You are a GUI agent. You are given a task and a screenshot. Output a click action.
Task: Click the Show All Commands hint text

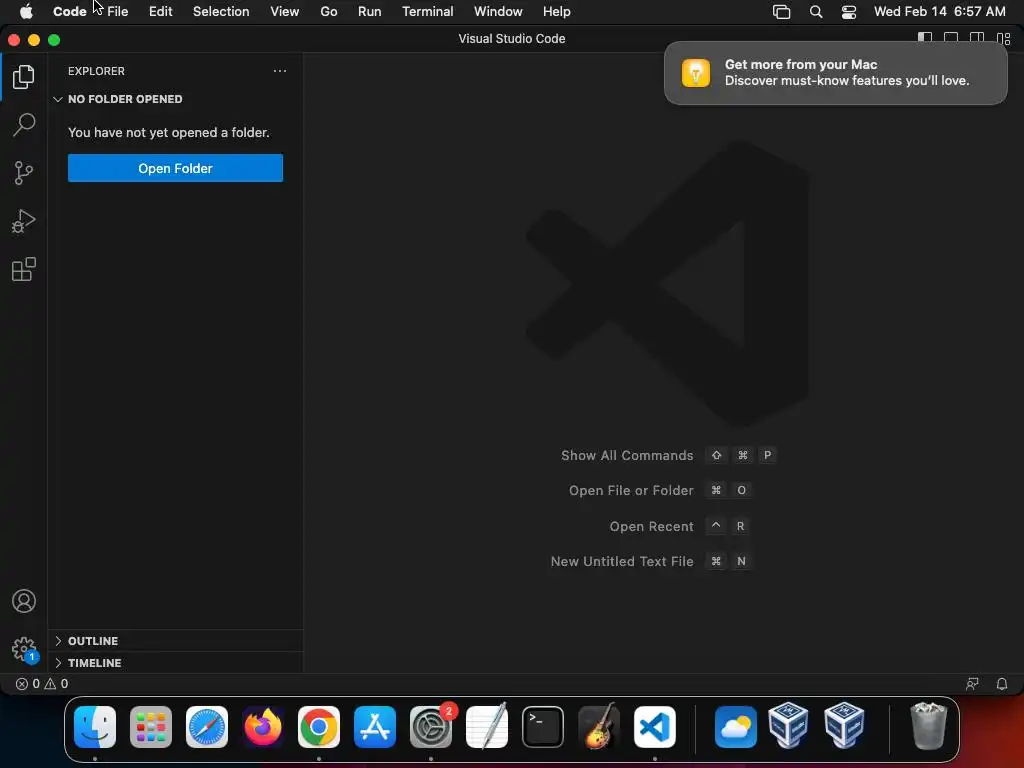(627, 455)
